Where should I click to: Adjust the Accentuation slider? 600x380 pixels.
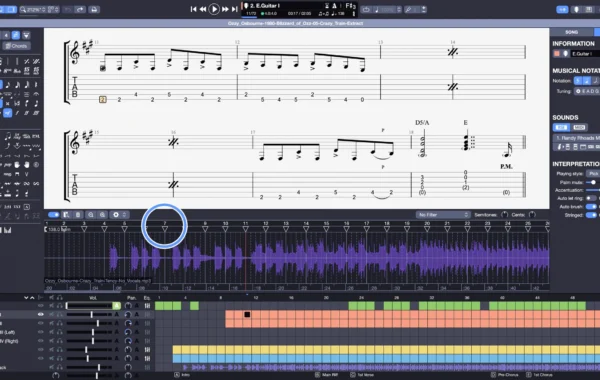click(x=593, y=190)
